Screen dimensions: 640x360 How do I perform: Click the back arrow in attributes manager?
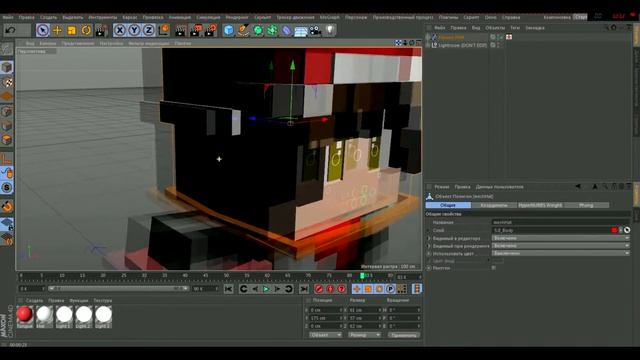tap(578, 187)
